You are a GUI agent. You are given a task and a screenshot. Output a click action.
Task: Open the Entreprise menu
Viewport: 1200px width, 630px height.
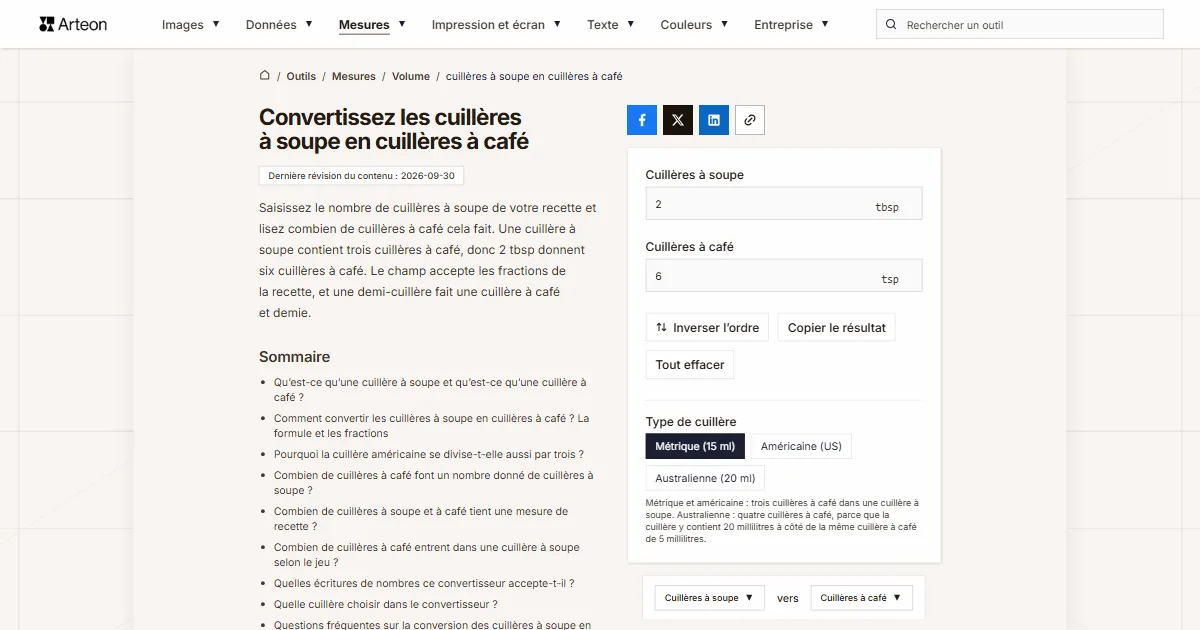[x=791, y=25]
